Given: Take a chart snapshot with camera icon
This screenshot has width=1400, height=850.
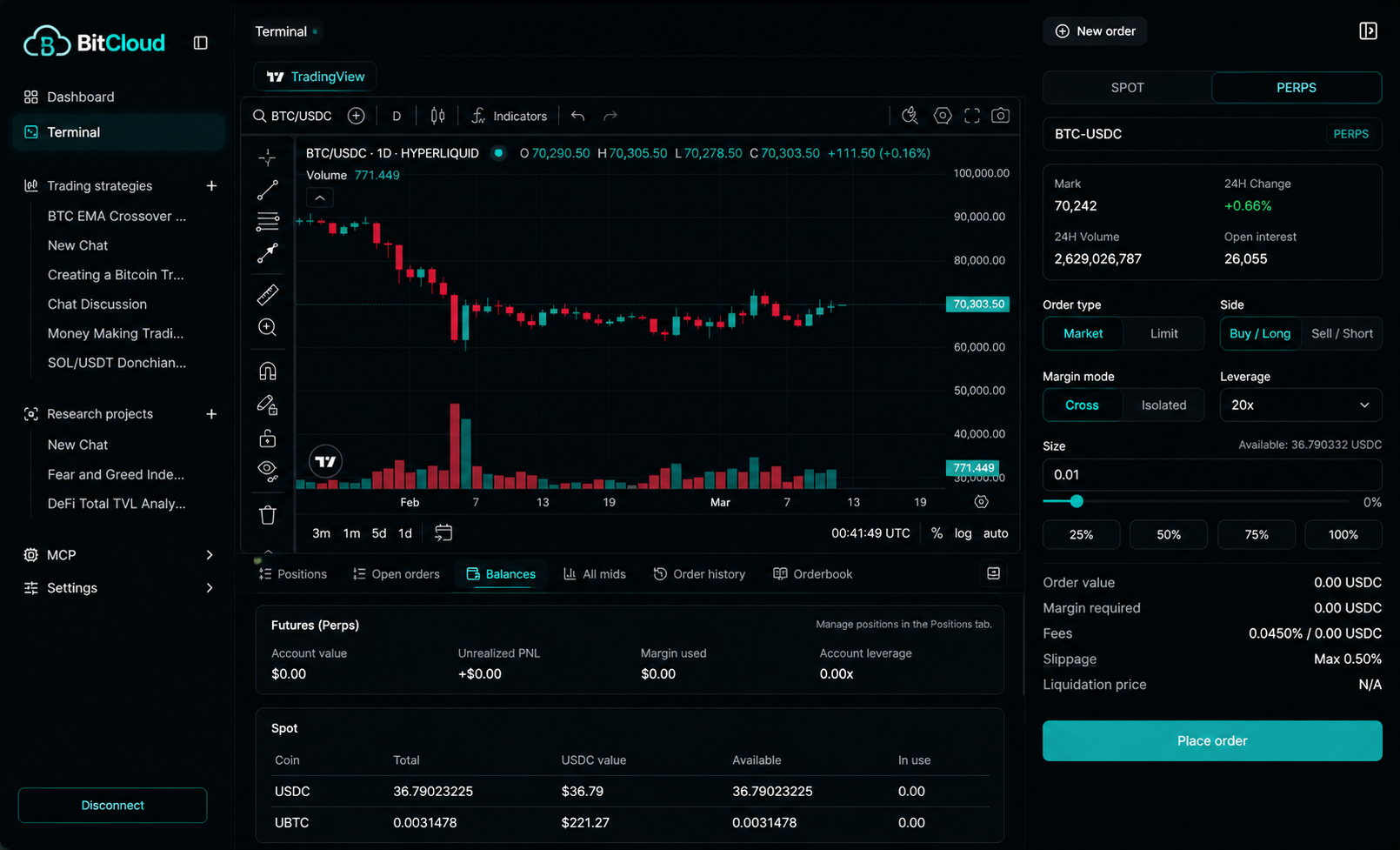Looking at the screenshot, I should tap(1001, 116).
